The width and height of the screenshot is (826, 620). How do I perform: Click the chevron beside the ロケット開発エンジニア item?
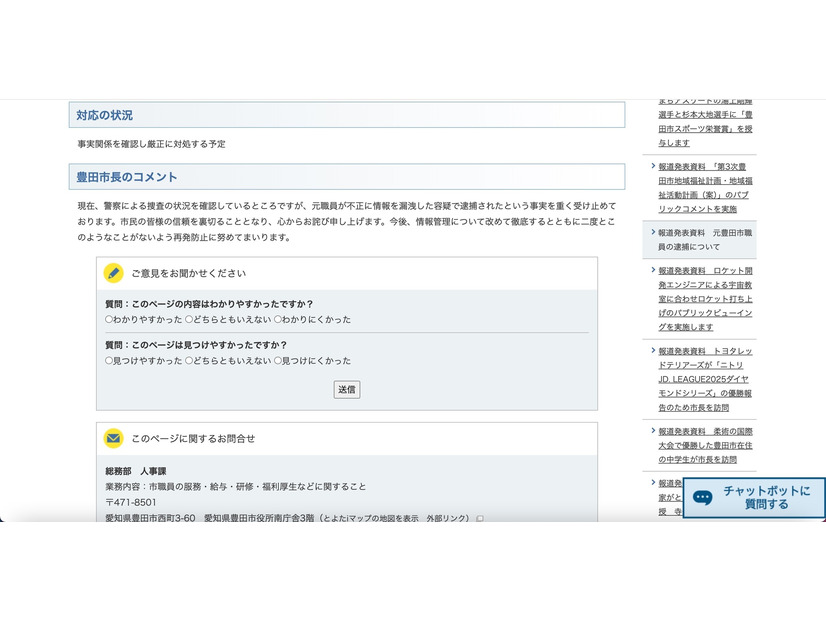pyautogui.click(x=653, y=271)
